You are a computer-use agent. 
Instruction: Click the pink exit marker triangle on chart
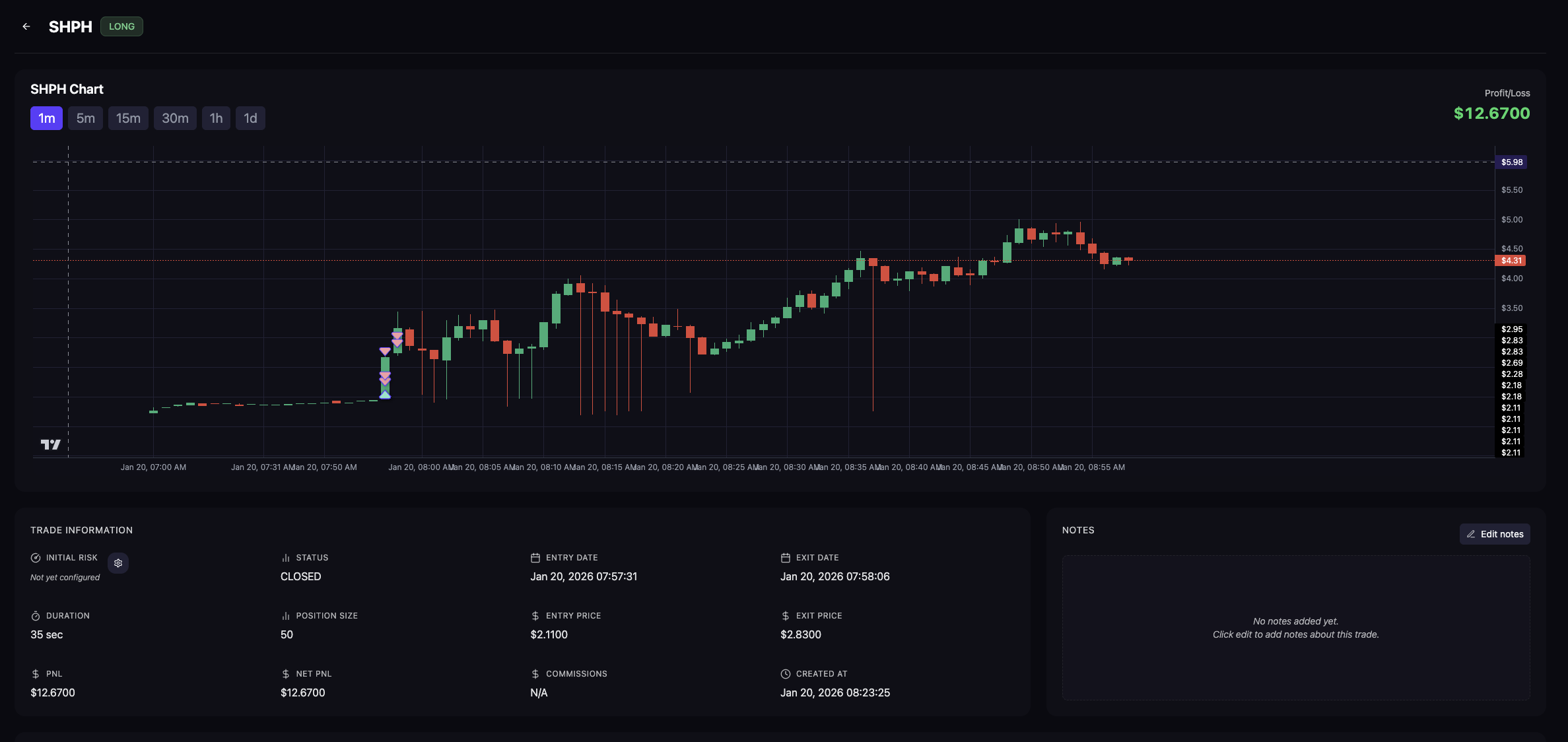385,351
